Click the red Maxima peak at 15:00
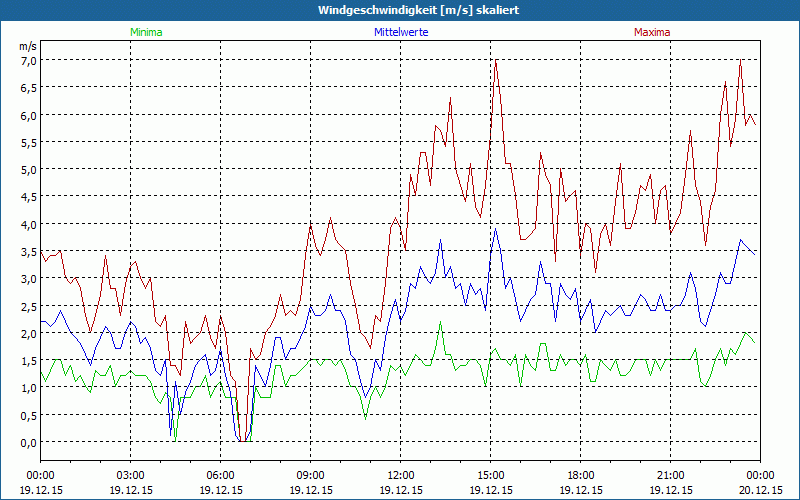 [495, 60]
